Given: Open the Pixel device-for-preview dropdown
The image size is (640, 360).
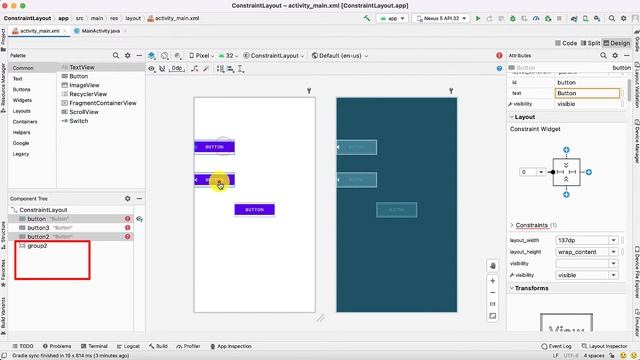Looking at the screenshot, I should 201,56.
